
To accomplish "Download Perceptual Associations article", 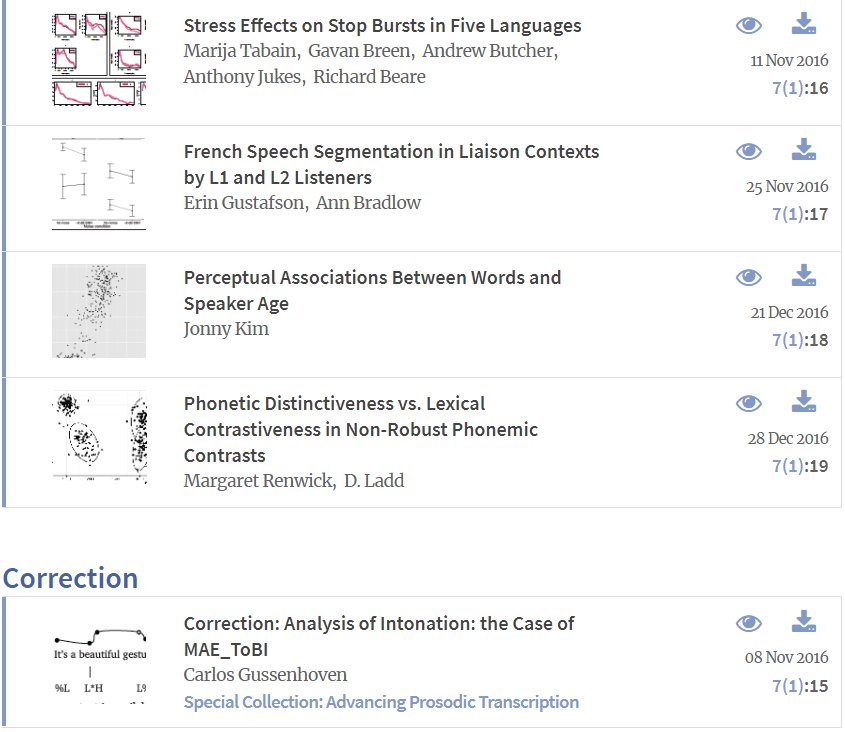I will [804, 276].
